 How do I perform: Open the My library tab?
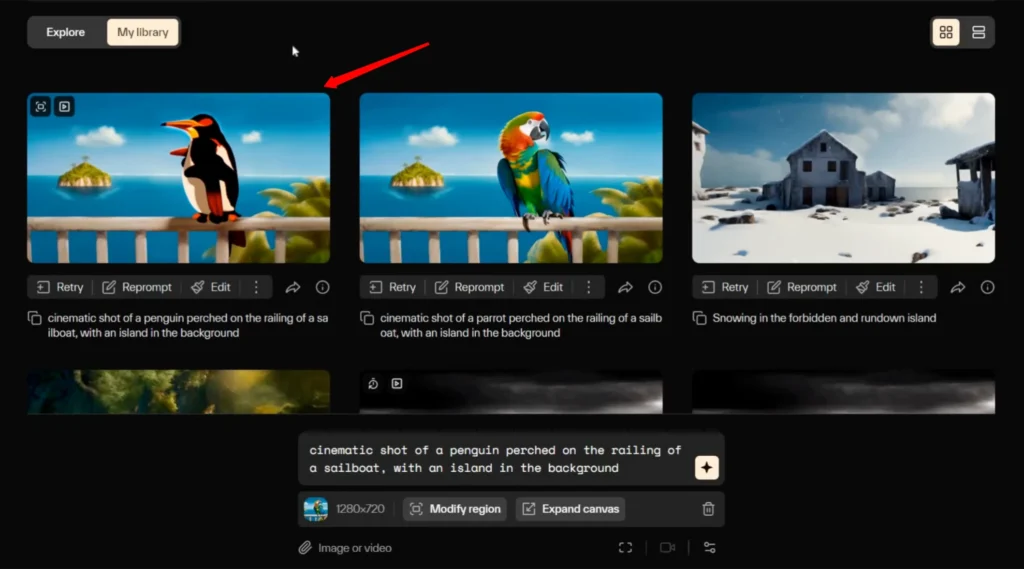pos(142,32)
